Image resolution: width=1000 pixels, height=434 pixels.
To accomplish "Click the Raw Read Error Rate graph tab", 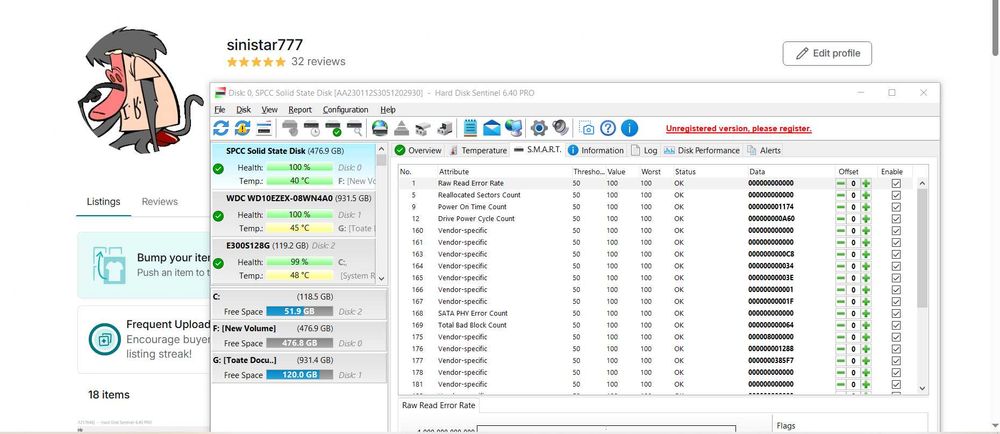I will click(x=439, y=405).
